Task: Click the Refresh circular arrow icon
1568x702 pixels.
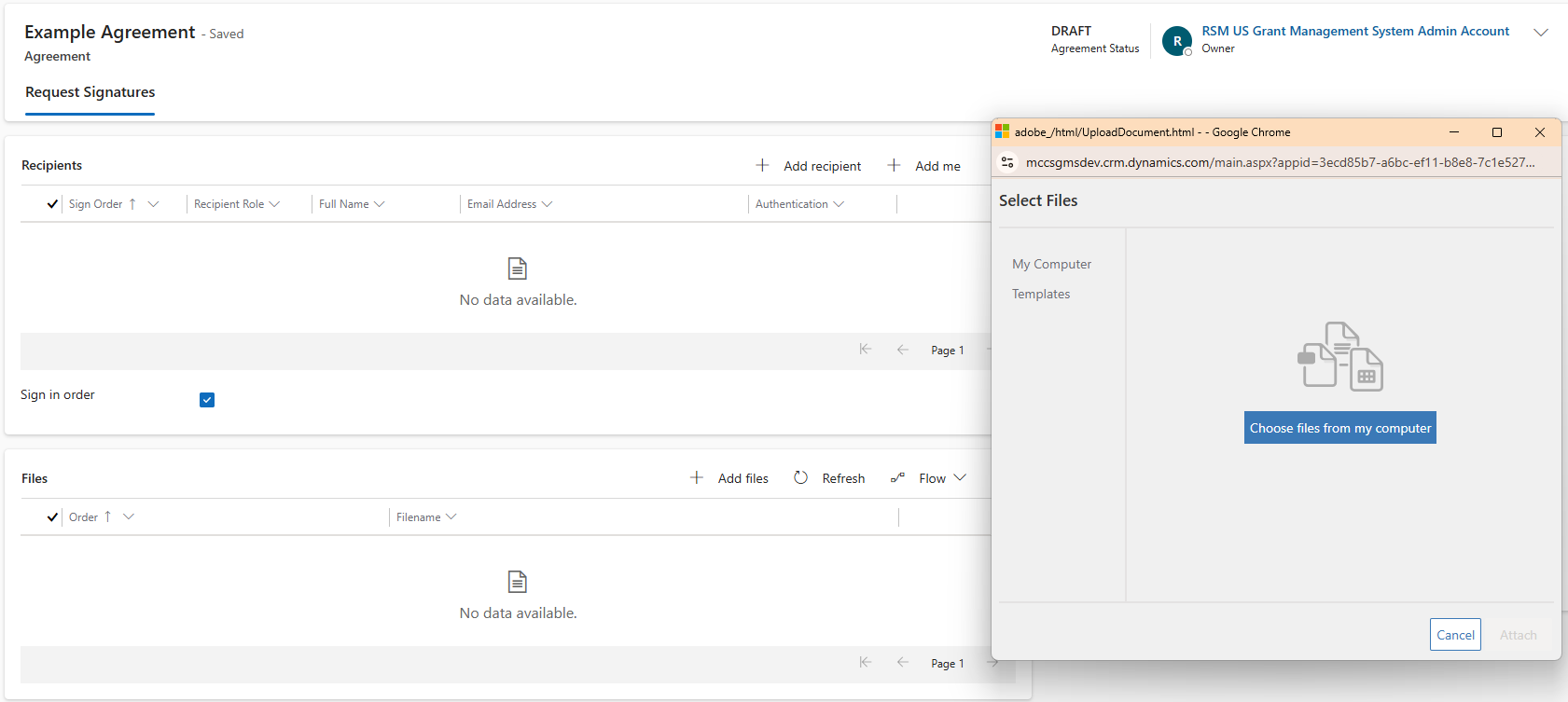Action: [800, 477]
